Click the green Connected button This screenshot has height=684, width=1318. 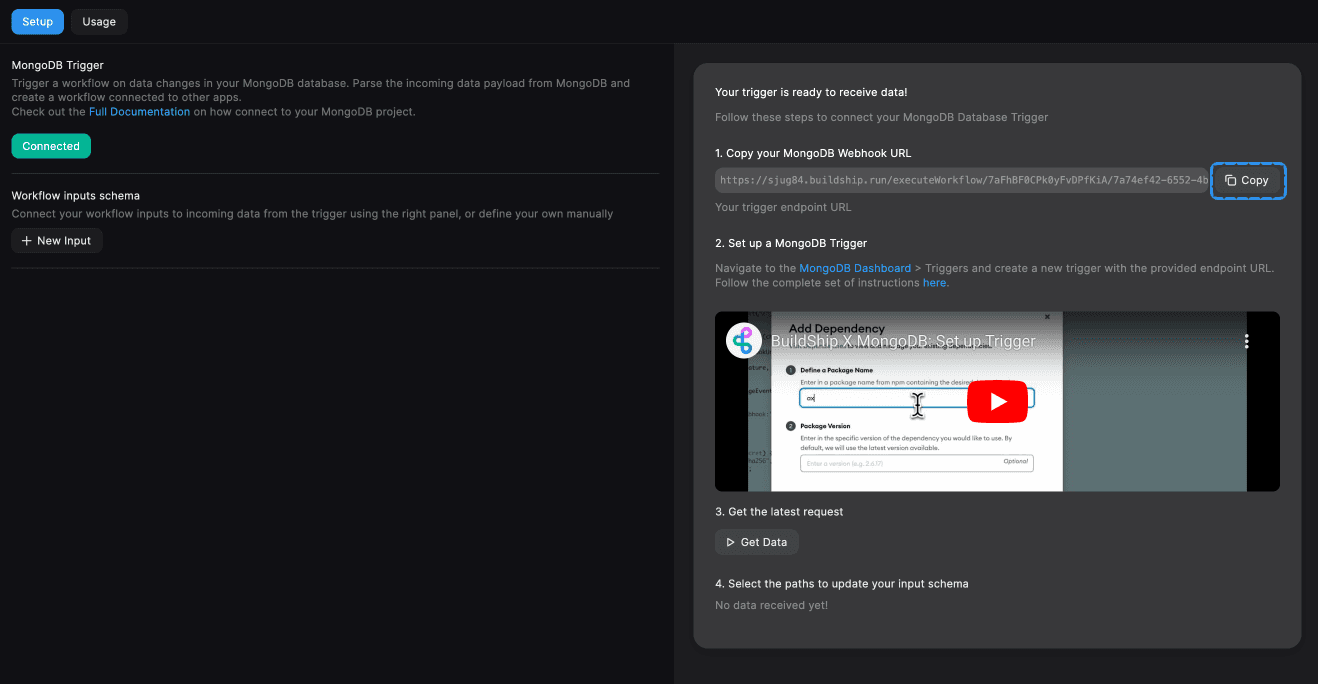51,146
